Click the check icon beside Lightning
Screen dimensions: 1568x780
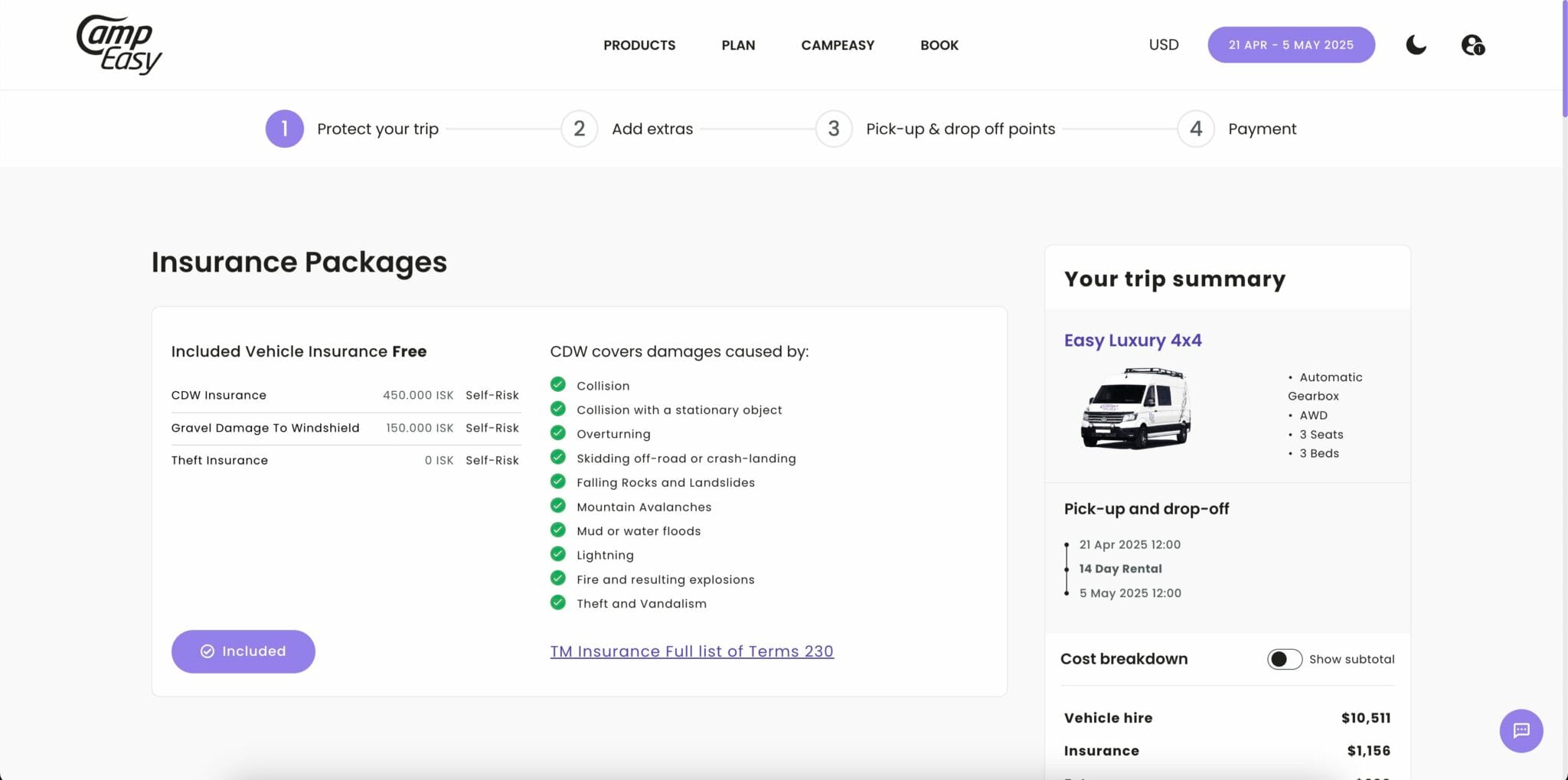click(558, 553)
